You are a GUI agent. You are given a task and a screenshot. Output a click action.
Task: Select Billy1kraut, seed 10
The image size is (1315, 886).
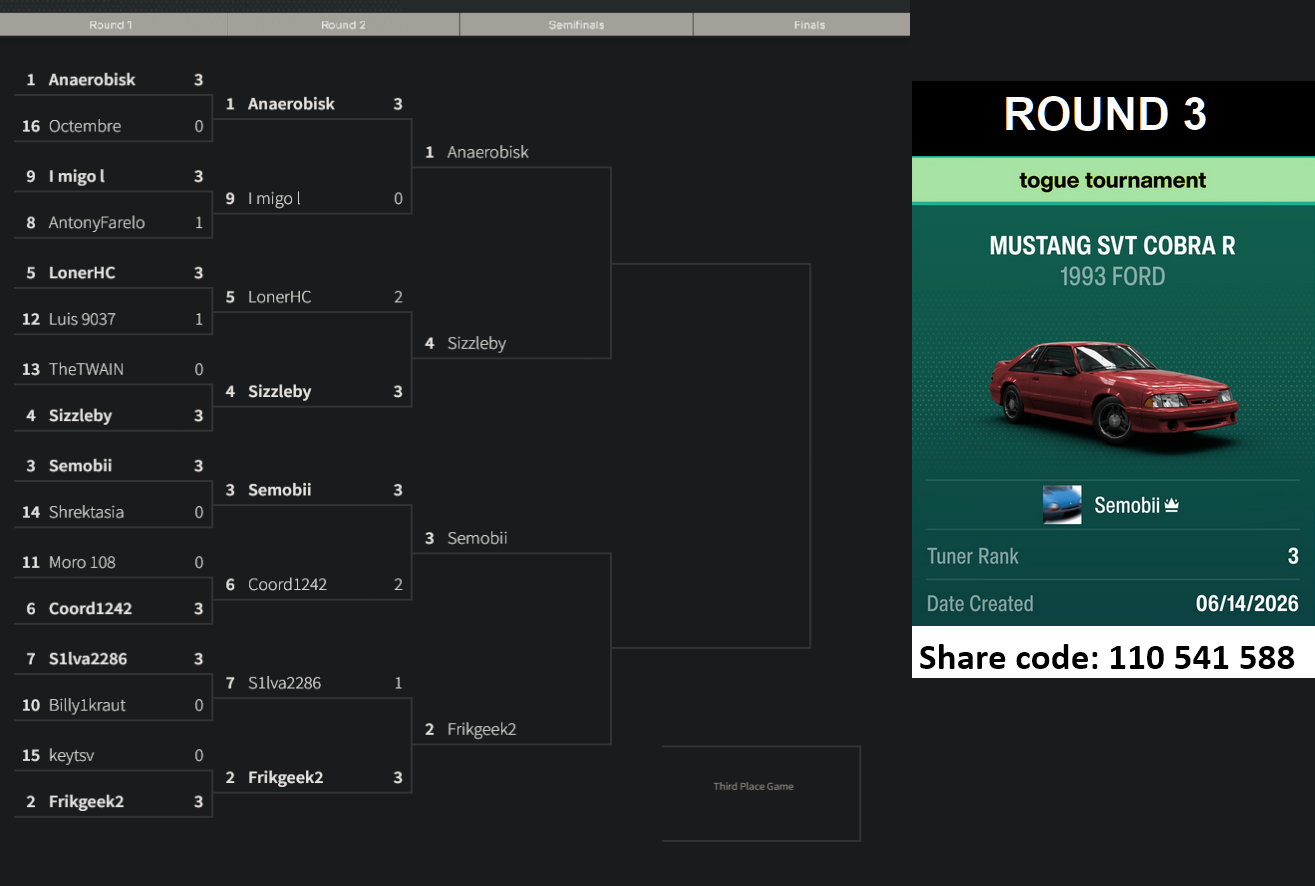87,705
